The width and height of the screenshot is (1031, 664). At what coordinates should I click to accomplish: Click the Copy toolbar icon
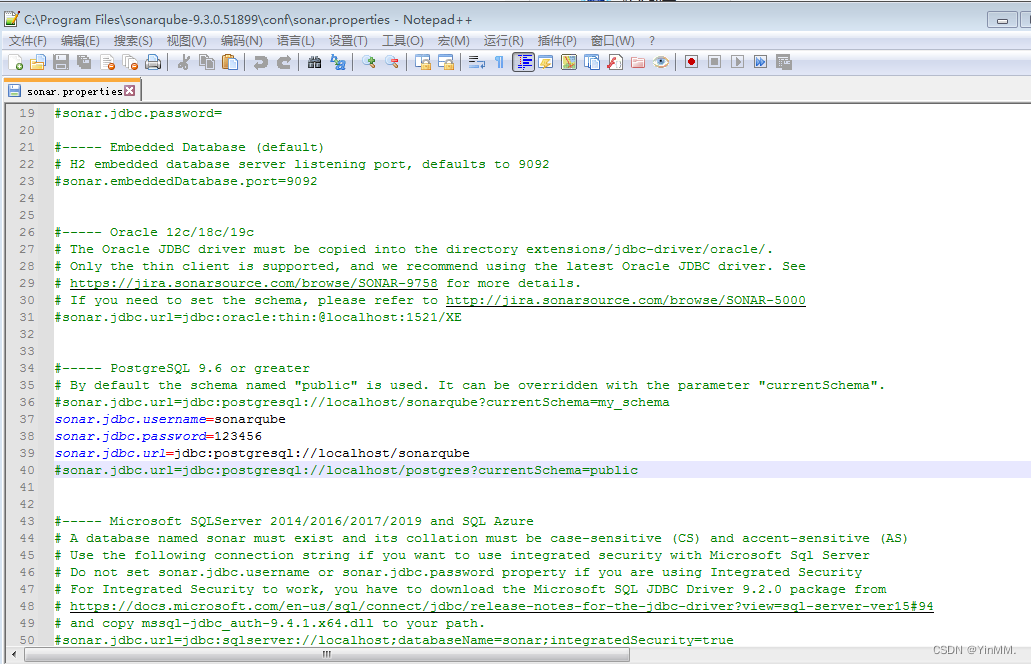click(x=207, y=62)
